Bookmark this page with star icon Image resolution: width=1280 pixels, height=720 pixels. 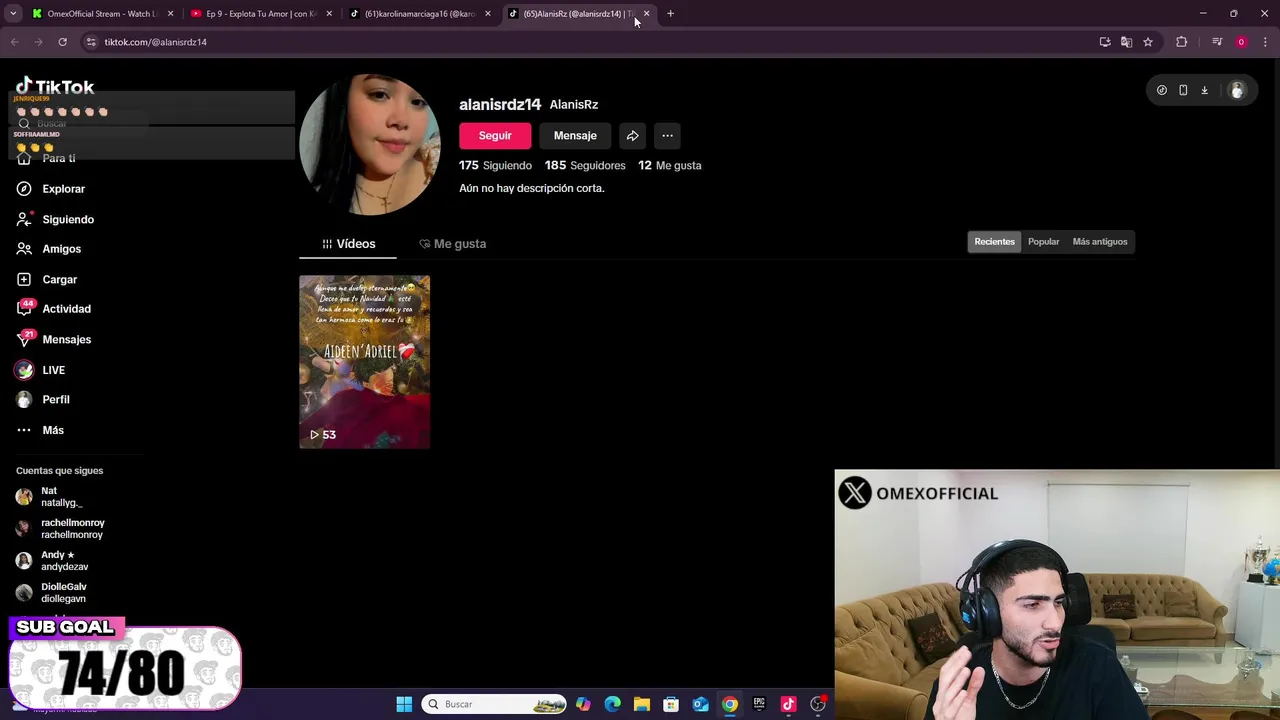1148,42
